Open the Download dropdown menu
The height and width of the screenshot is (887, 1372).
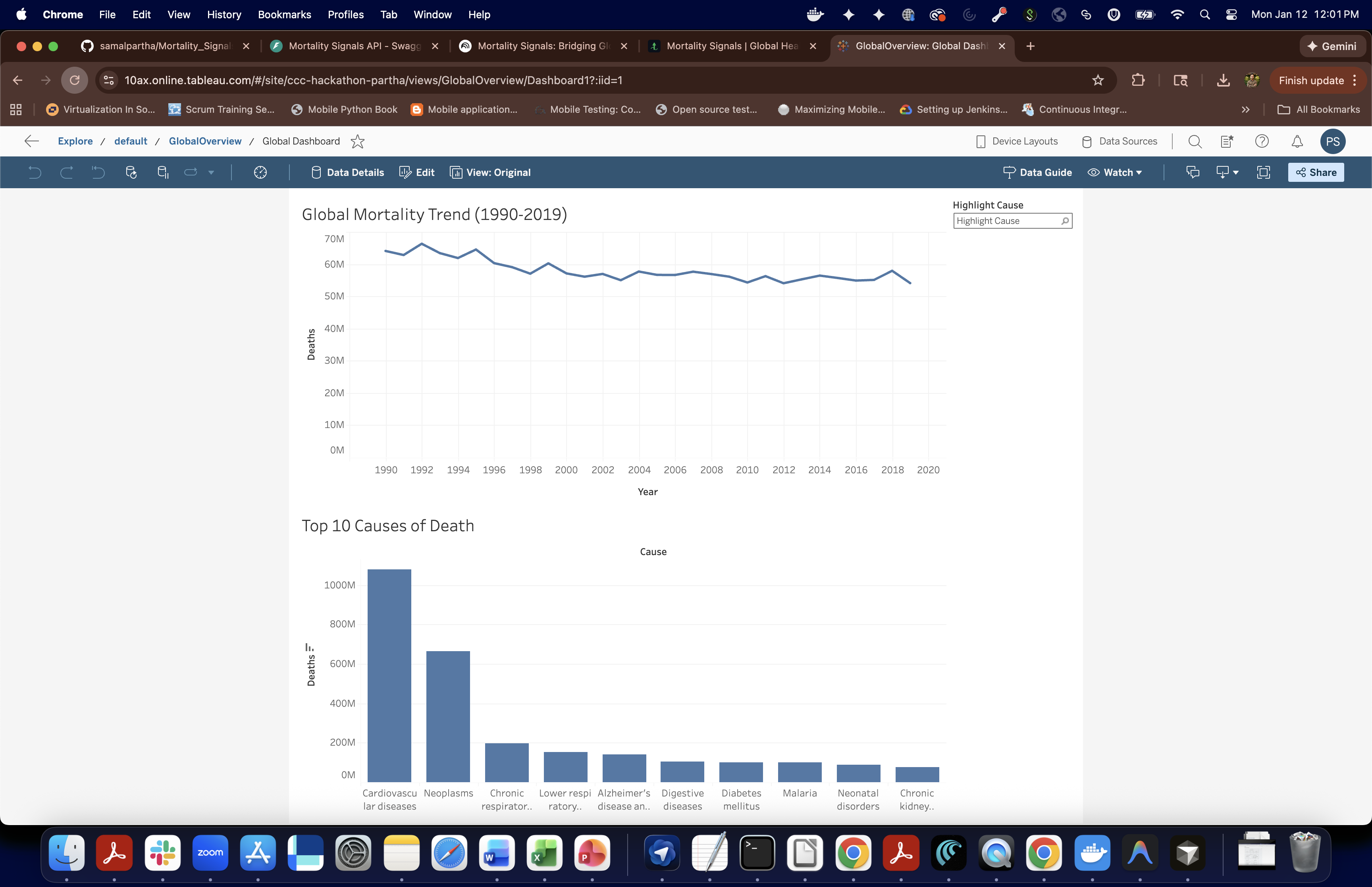(1227, 172)
